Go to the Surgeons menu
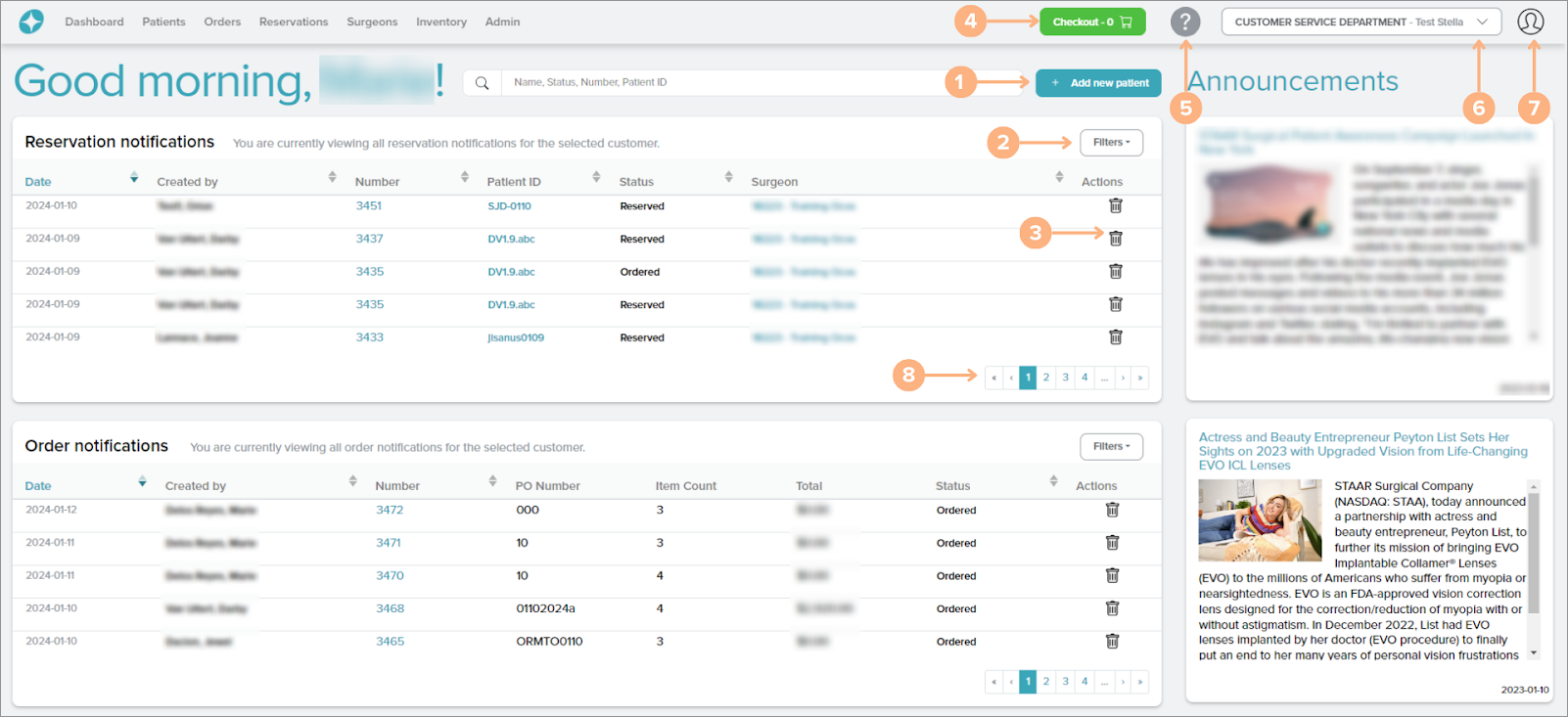 tap(372, 22)
